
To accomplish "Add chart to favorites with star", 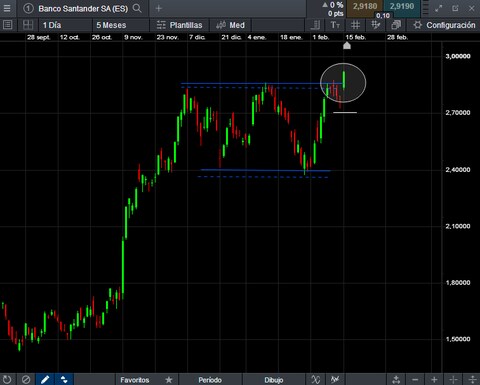I will tap(169, 380).
